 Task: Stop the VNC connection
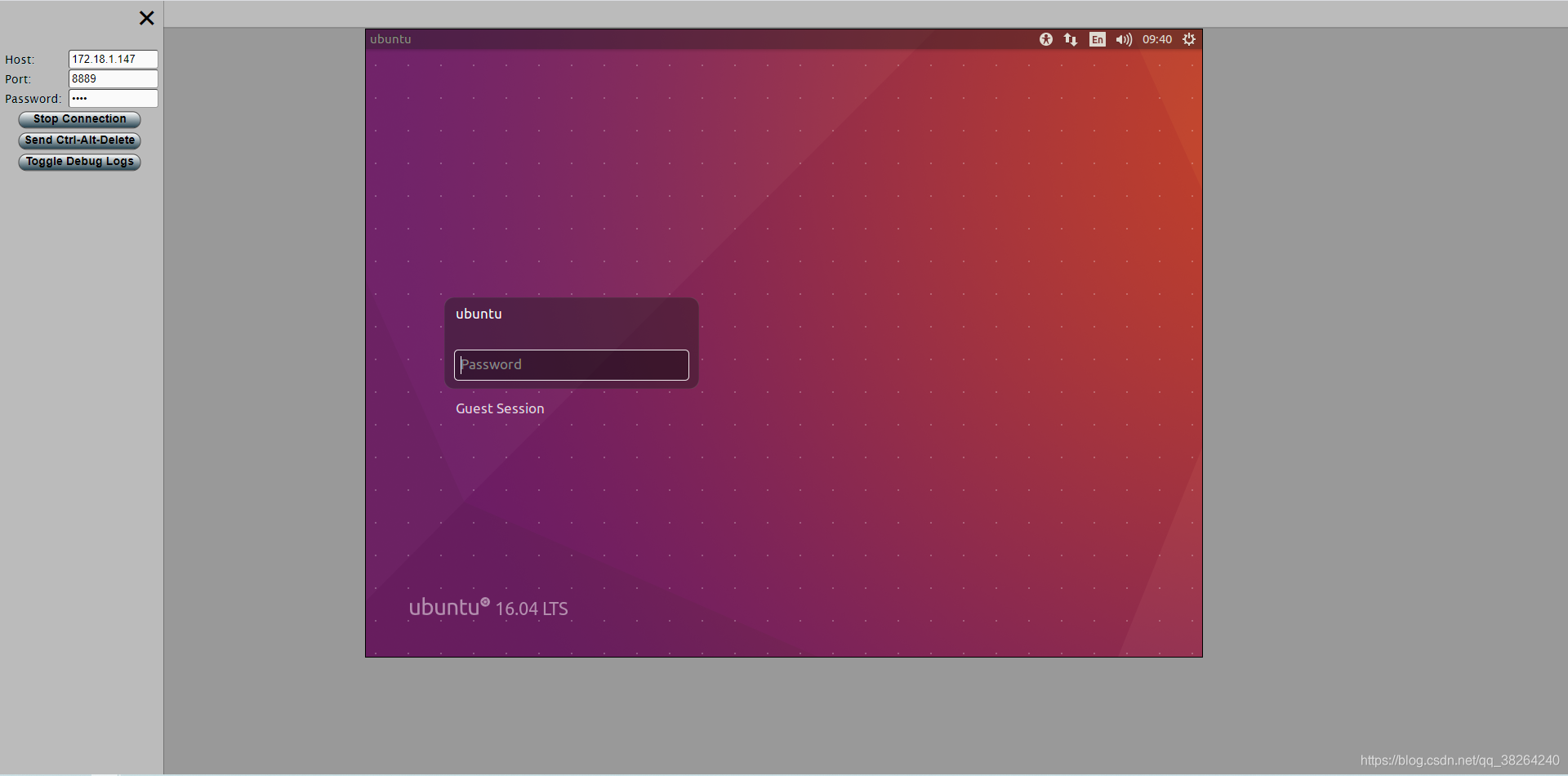point(79,119)
